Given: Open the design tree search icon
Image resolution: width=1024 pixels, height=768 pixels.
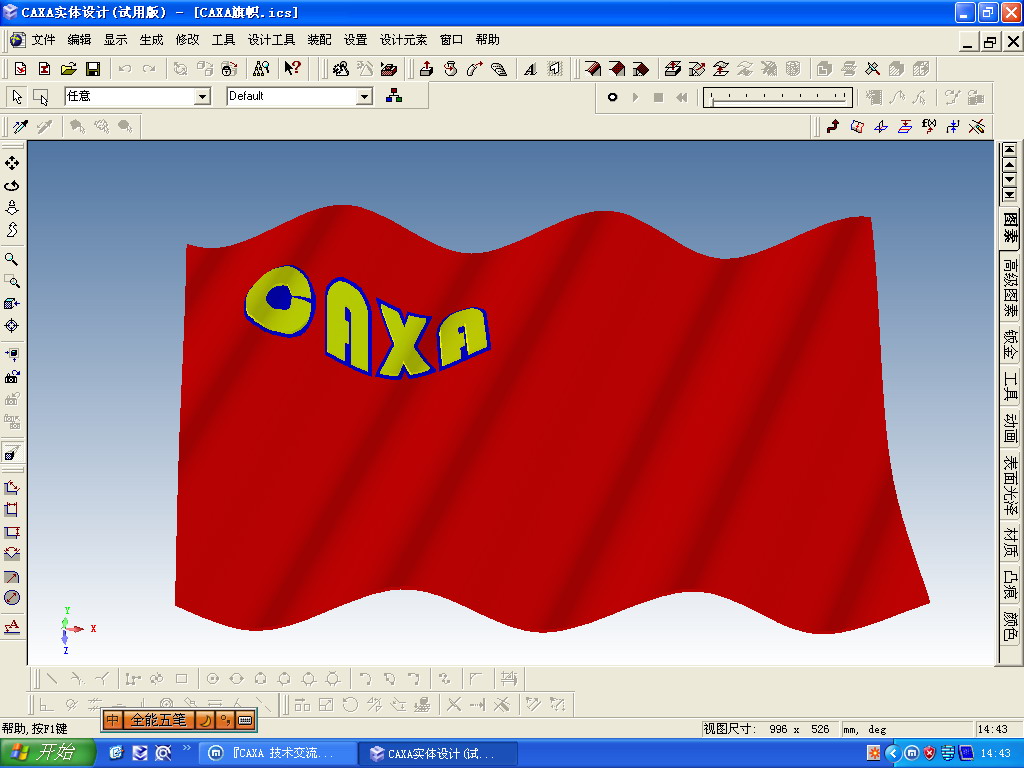Looking at the screenshot, I should [261, 69].
